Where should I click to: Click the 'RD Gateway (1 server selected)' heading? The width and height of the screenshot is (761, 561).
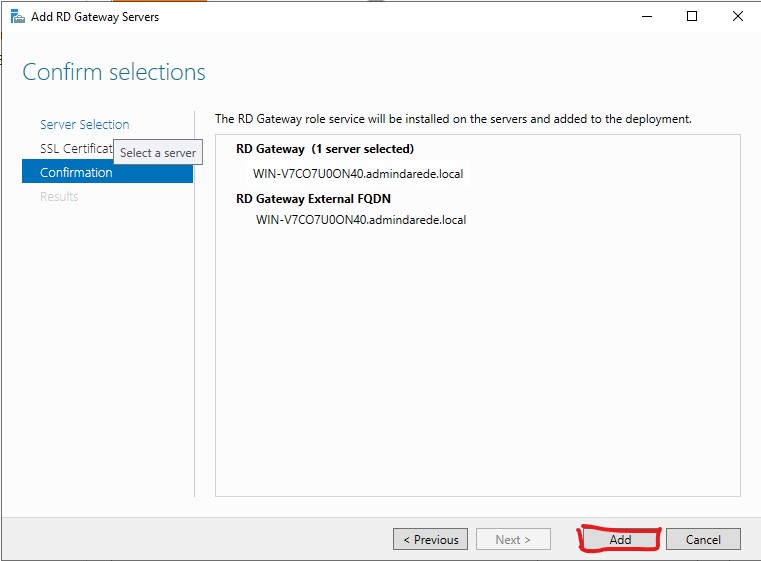[x=325, y=149]
